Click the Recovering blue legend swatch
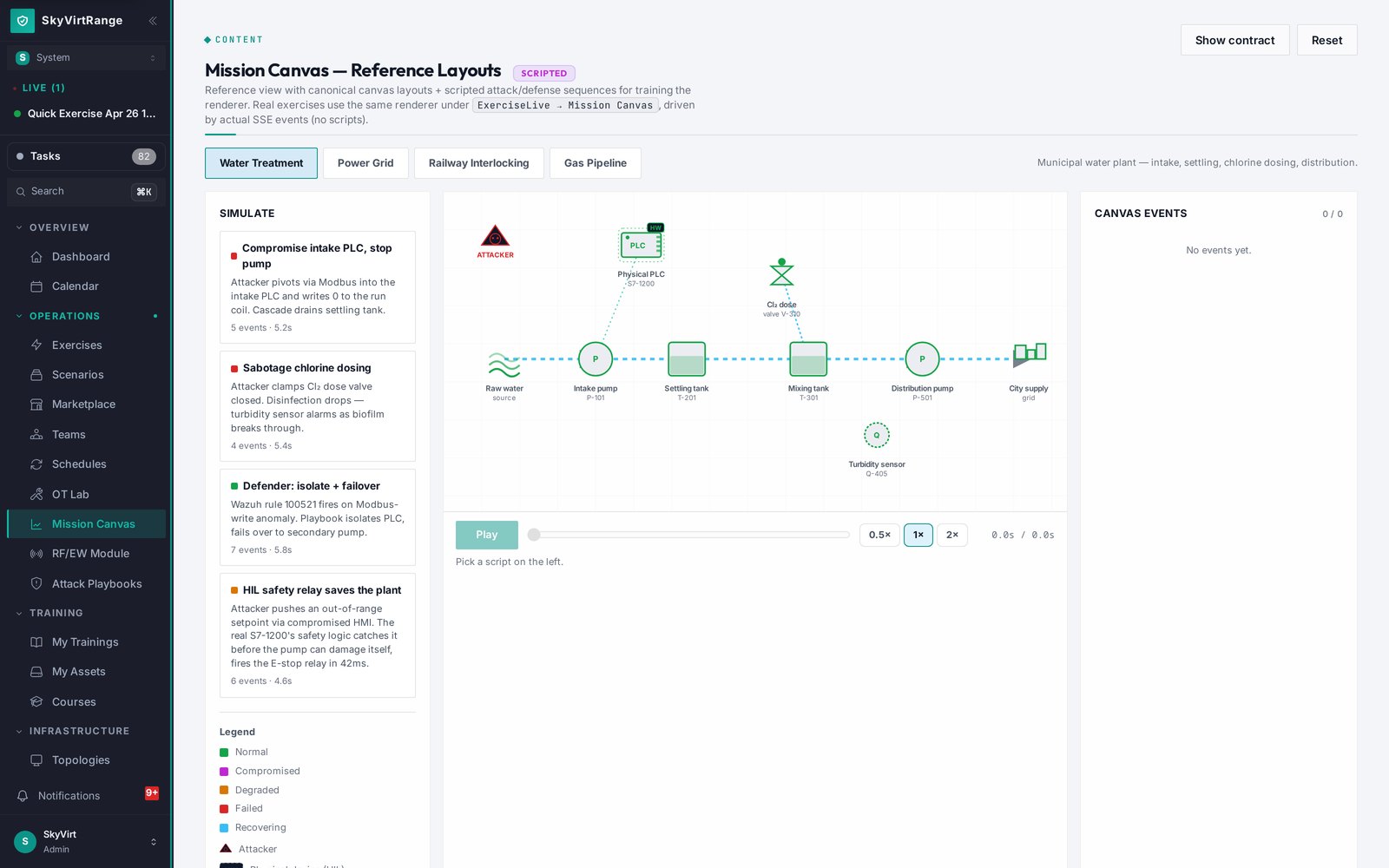Viewport: 1389px width, 868px height. coord(224,828)
